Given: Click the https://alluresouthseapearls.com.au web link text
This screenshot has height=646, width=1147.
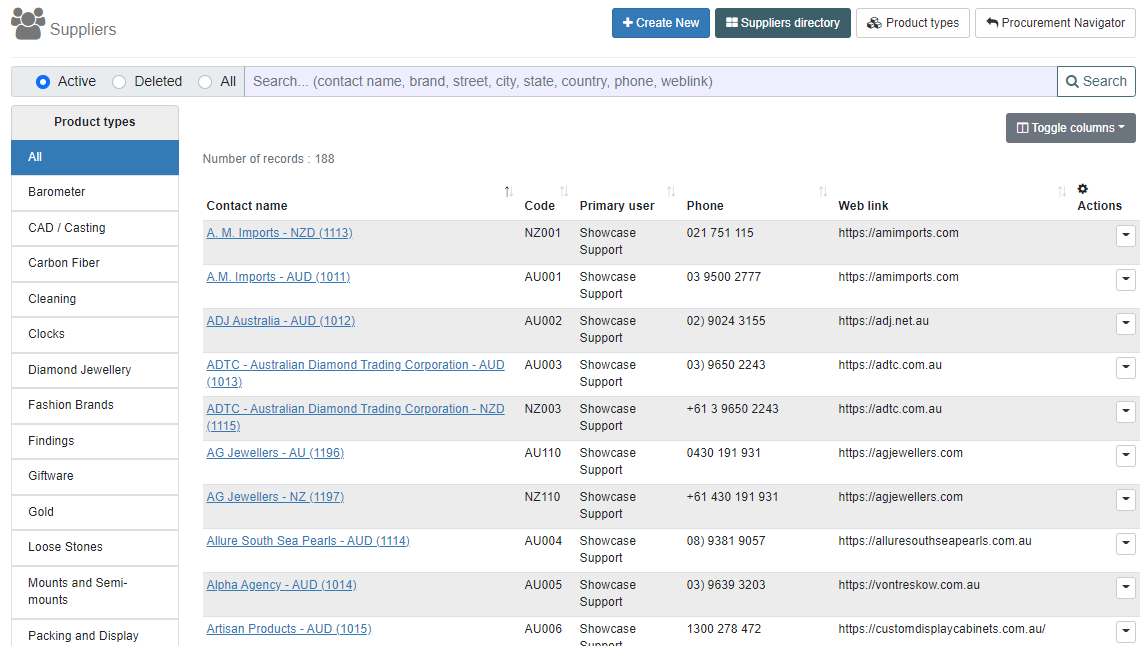Looking at the screenshot, I should 935,541.
